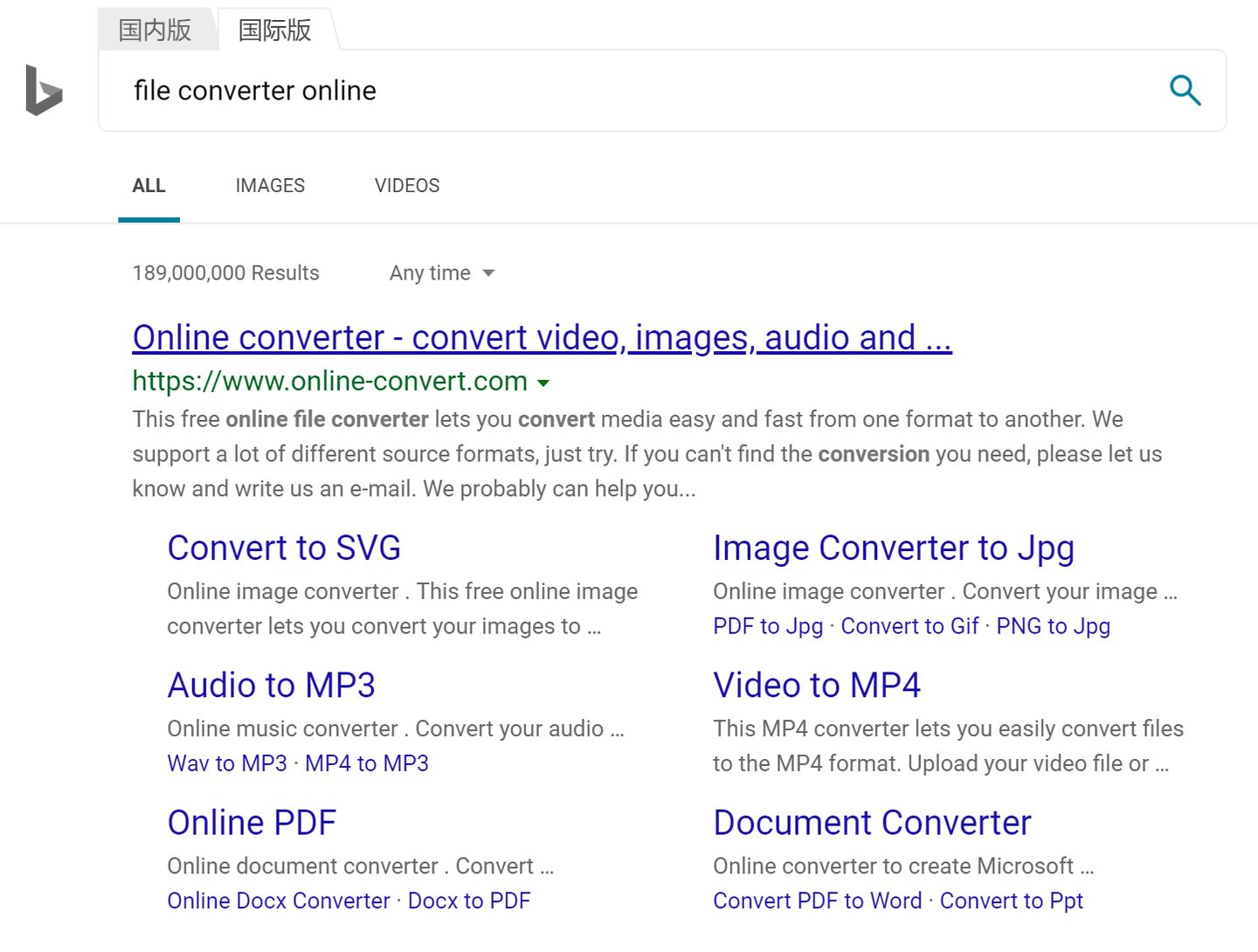Open the Document Converter link

click(x=872, y=822)
